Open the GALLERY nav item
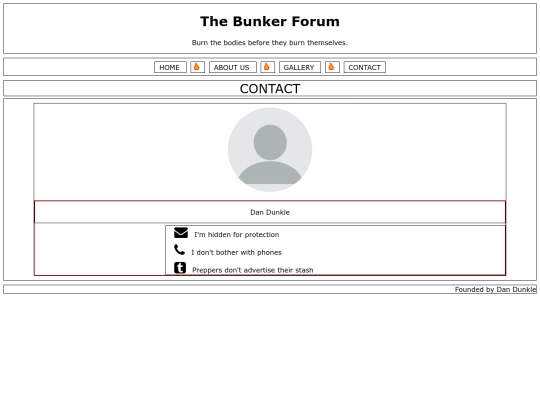Screen dimensions: 540x405 click(x=300, y=67)
